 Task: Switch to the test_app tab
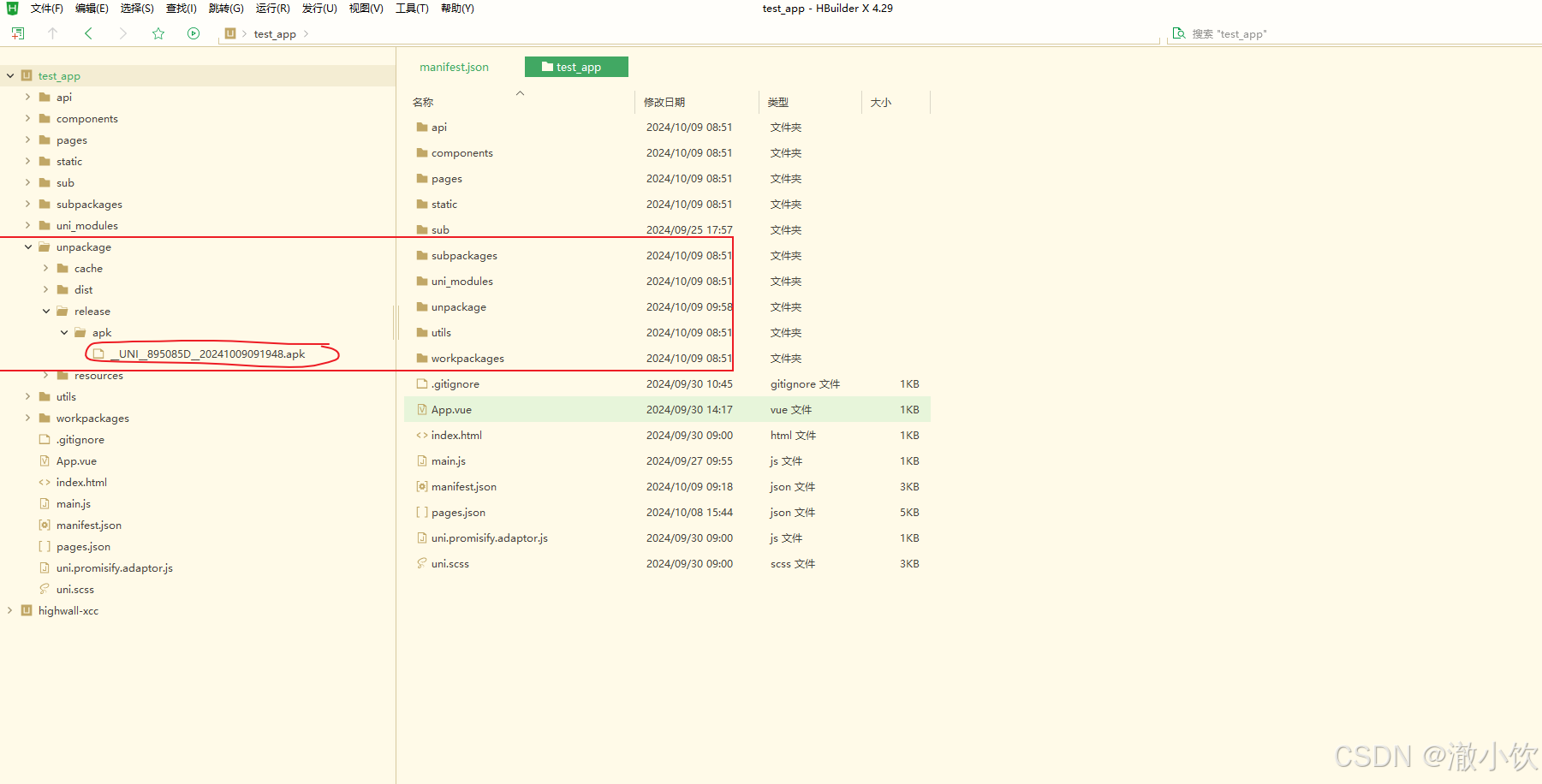click(x=576, y=67)
